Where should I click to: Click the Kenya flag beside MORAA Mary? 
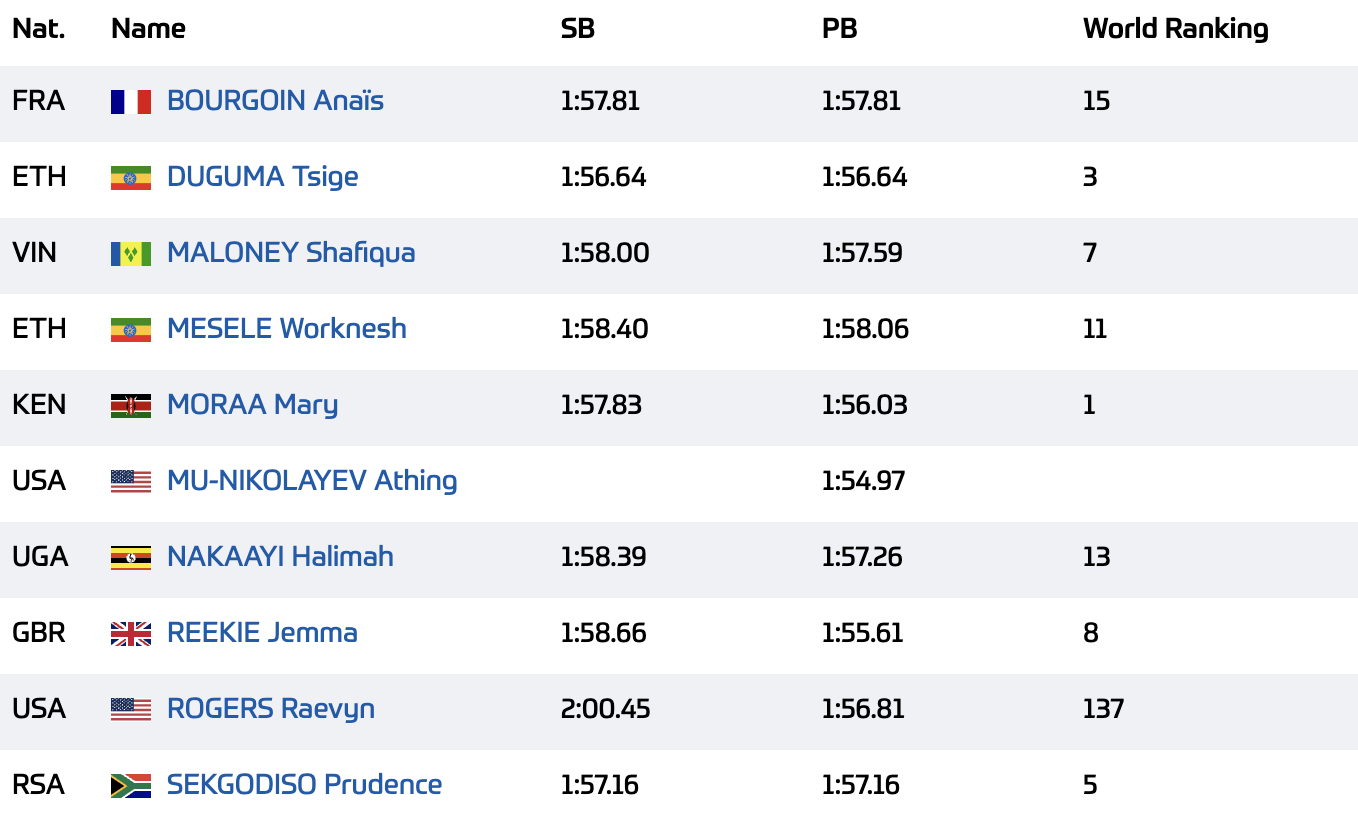pos(131,405)
